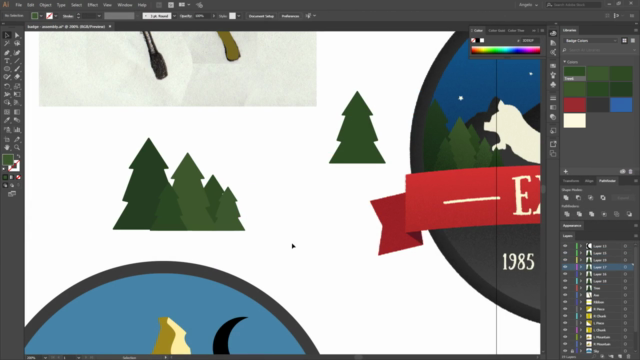Pick the red swatch in Libraries

pyautogui.click(x=574, y=105)
